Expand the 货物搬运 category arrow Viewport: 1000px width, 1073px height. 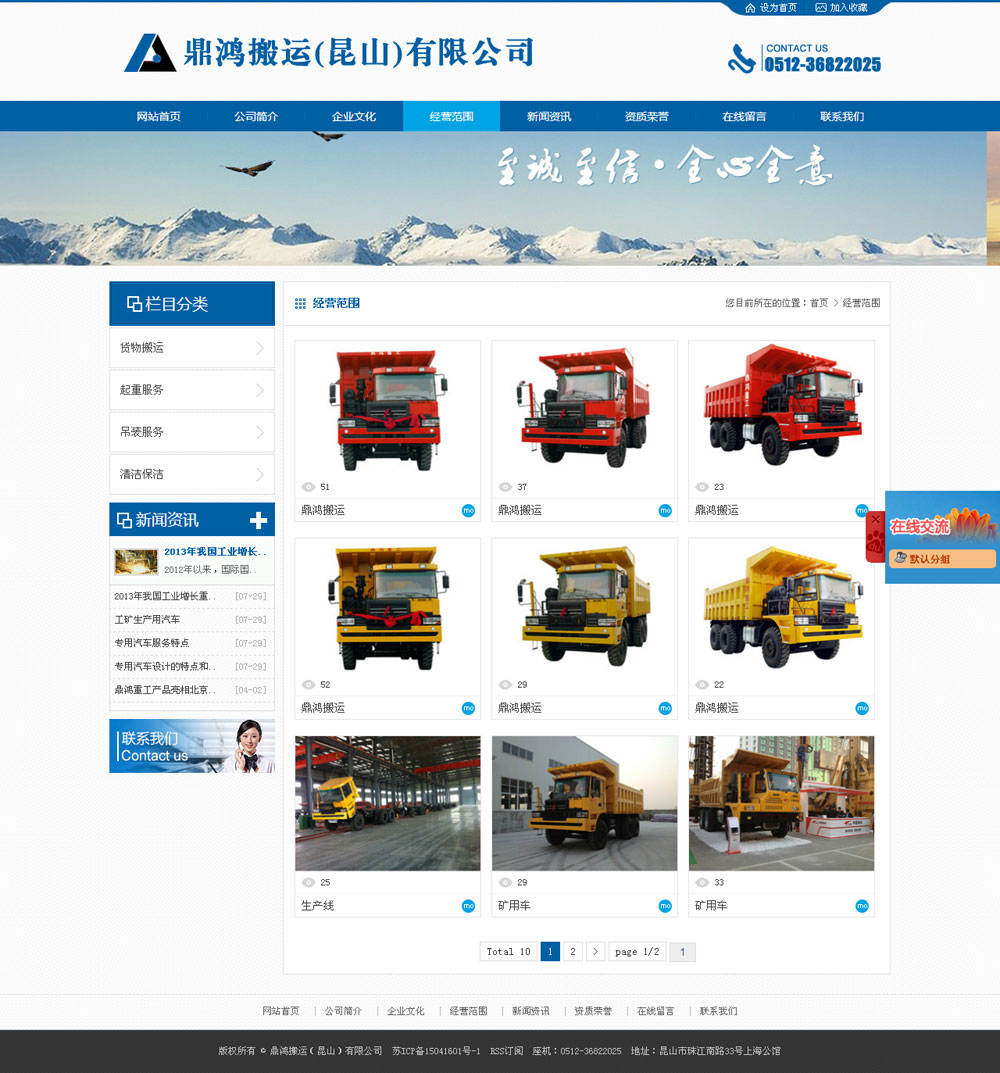coord(260,348)
